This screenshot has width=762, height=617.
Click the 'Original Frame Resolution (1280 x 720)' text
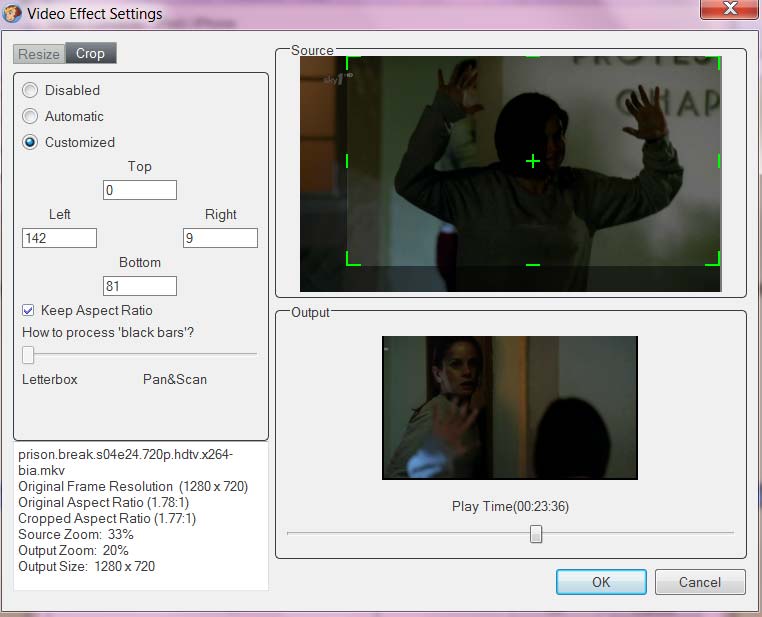point(133,486)
